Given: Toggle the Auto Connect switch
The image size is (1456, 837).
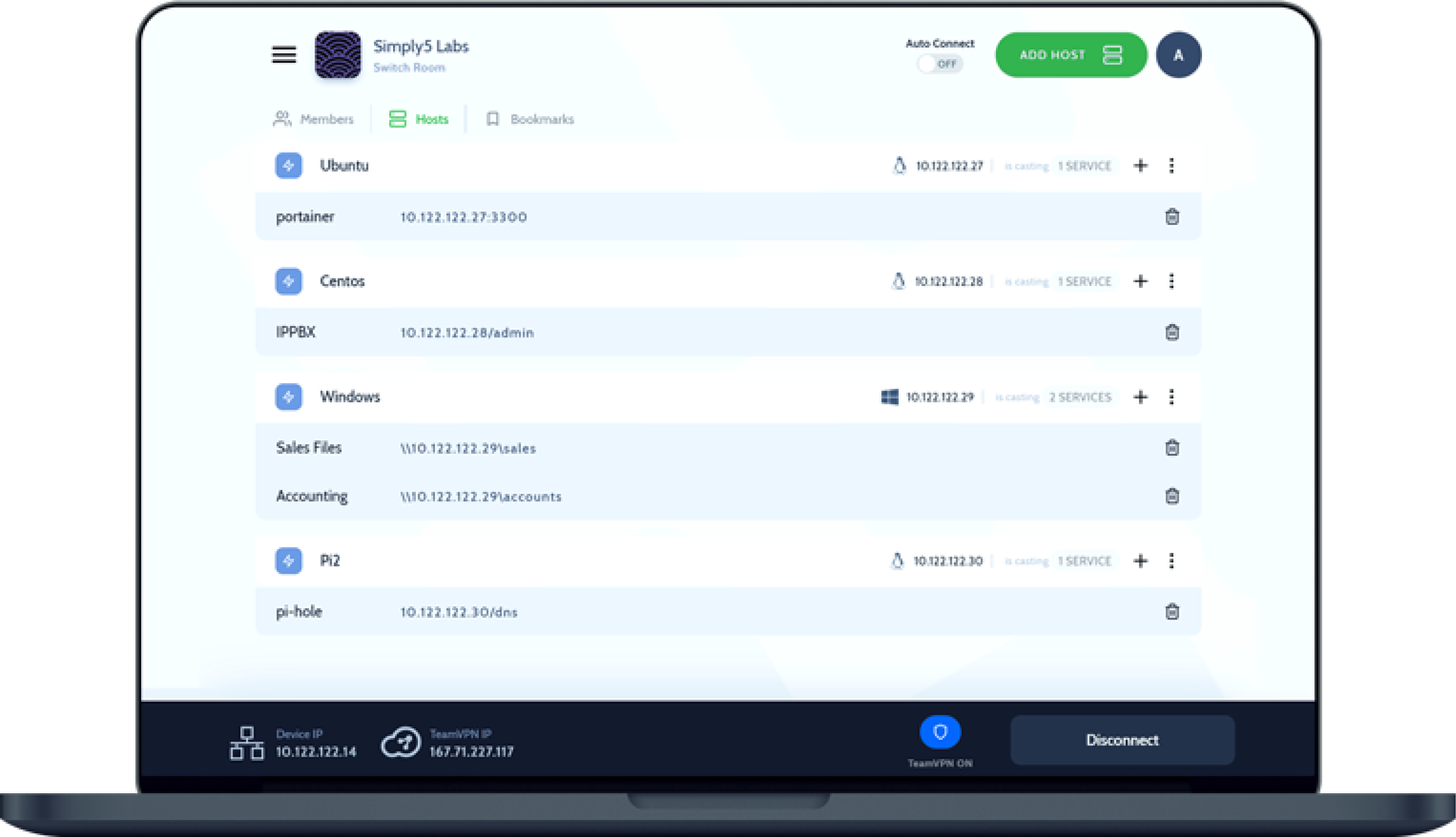Looking at the screenshot, I should click(940, 64).
